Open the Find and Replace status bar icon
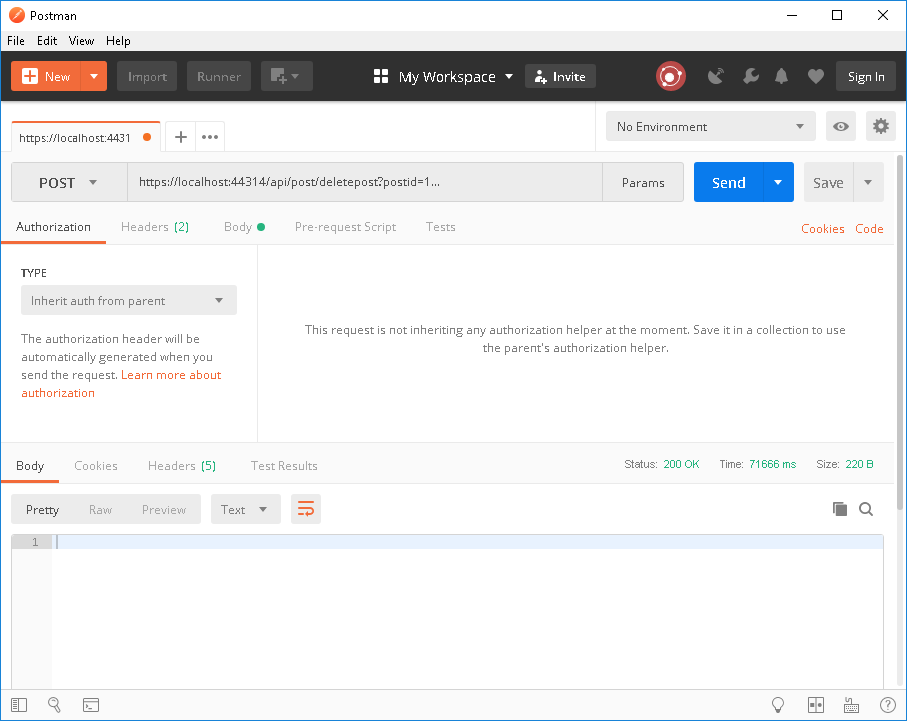 (x=54, y=705)
